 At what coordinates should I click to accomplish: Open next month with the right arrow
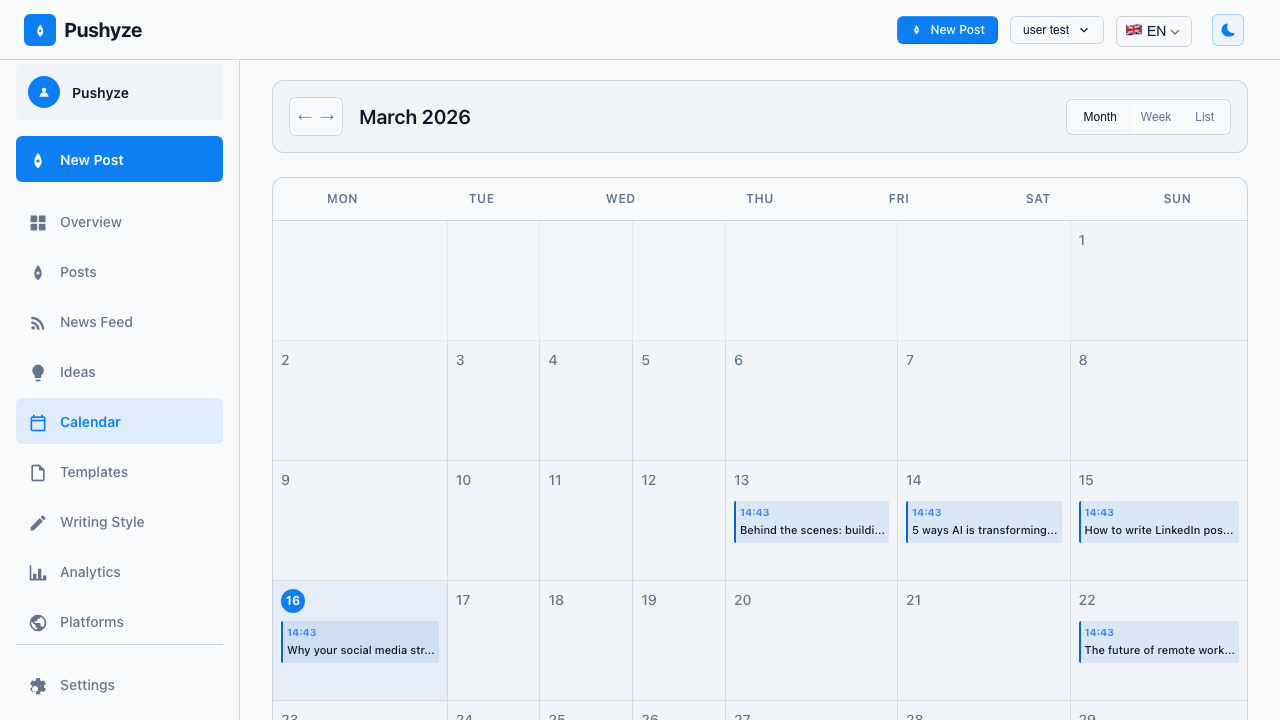[x=327, y=117]
